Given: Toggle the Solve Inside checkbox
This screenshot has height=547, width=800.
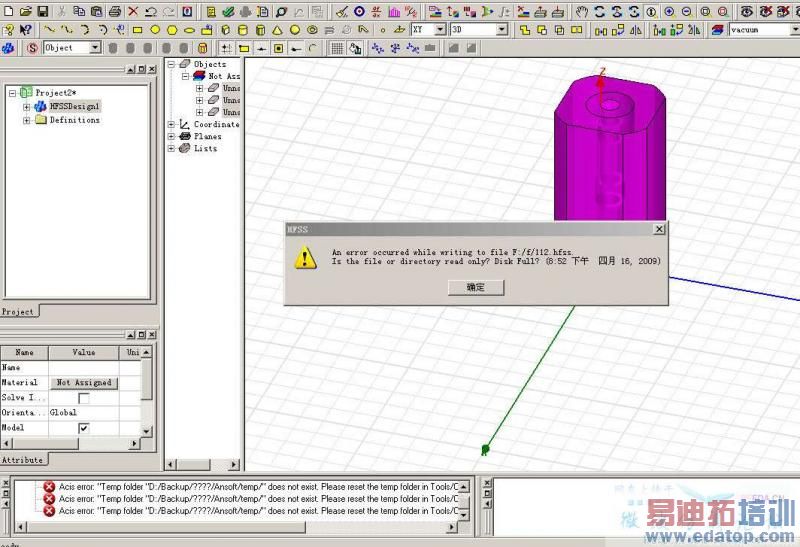Looking at the screenshot, I should pyautogui.click(x=84, y=398).
